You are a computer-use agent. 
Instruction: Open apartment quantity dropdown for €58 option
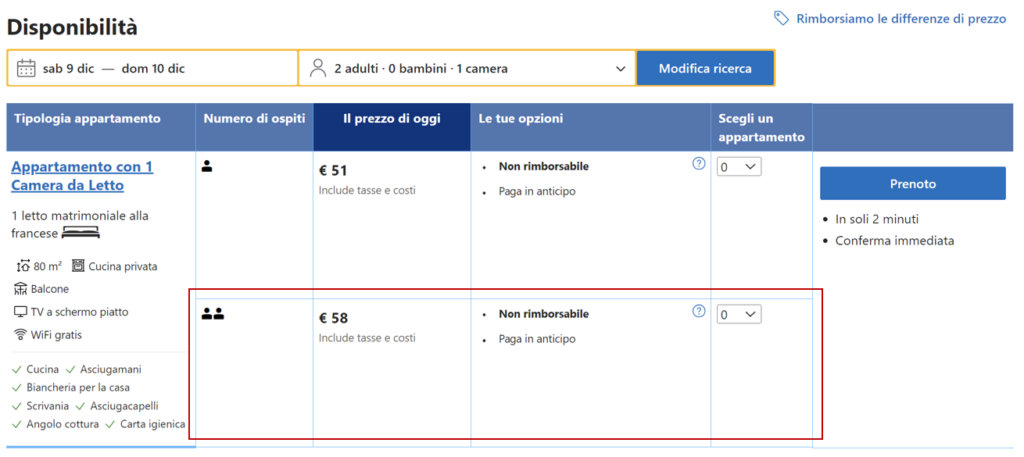tap(739, 315)
